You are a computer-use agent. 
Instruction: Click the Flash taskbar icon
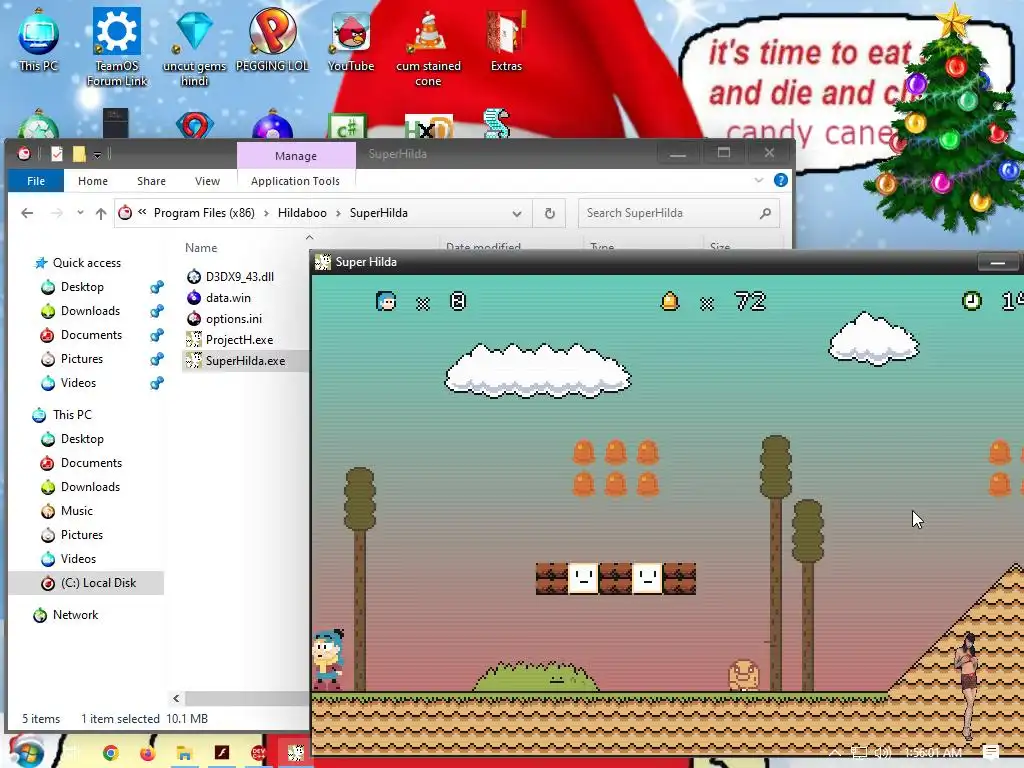[222, 752]
